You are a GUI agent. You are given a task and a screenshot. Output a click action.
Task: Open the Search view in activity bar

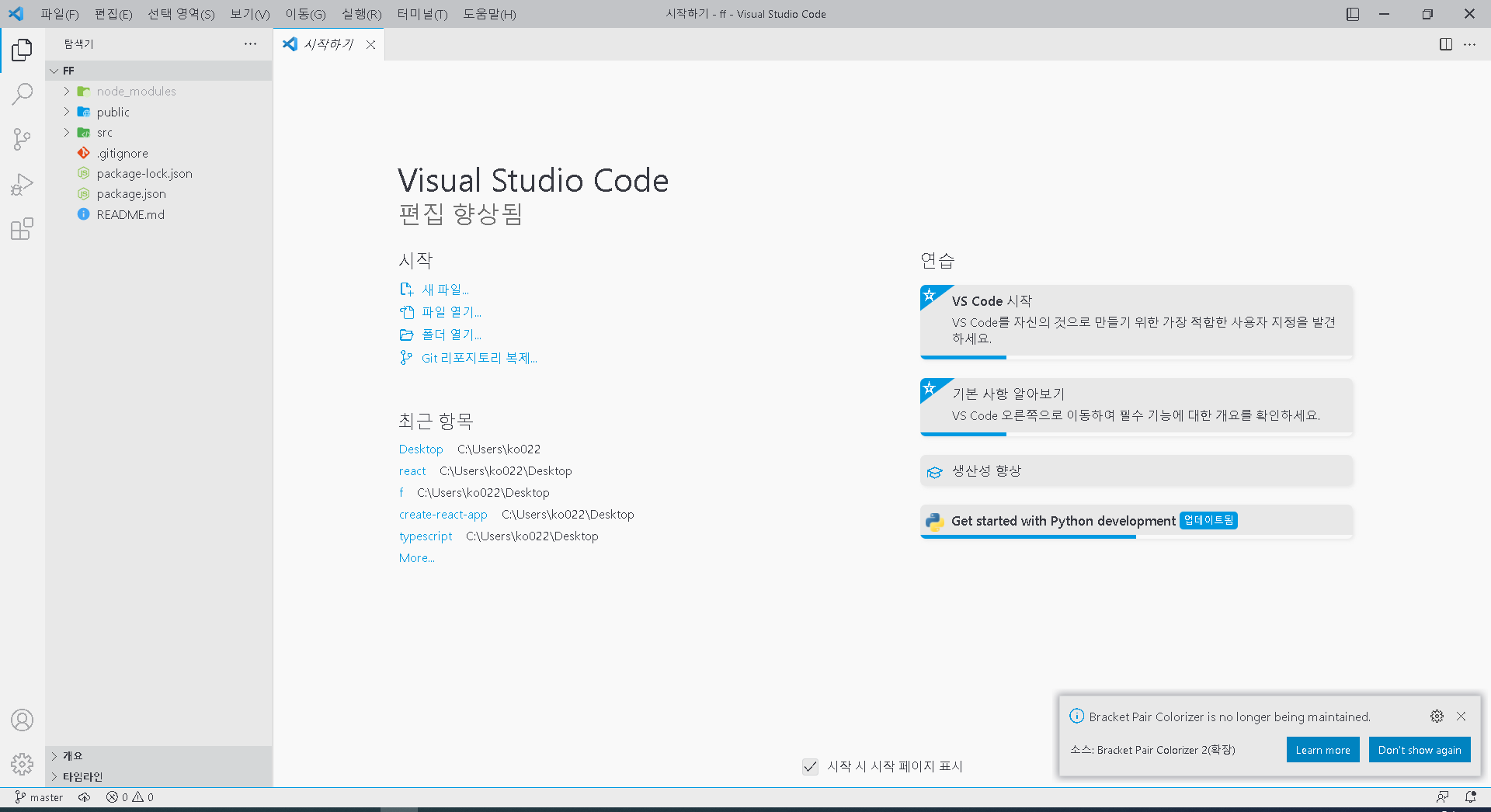[x=22, y=95]
